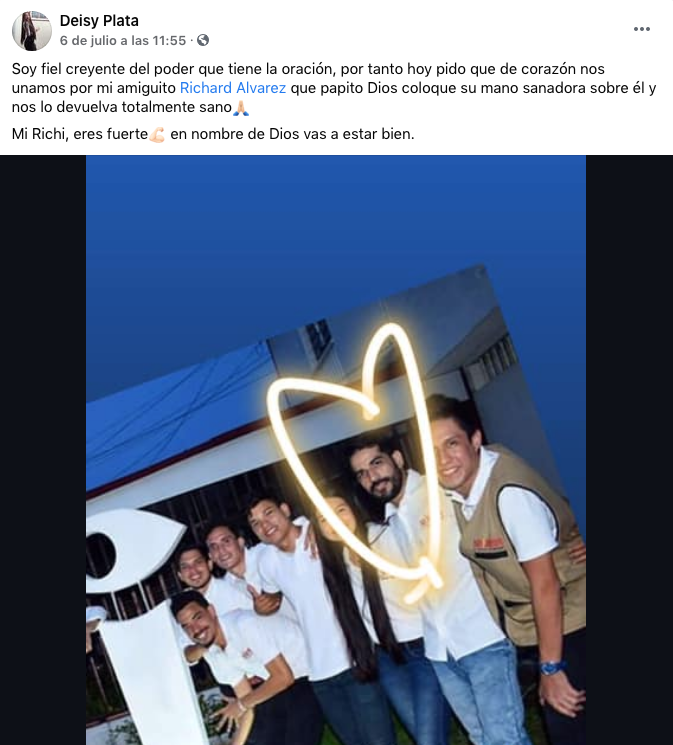The width and height of the screenshot is (673, 745).
Task: Click the Deisy Plata author name
Action: [x=99, y=21]
